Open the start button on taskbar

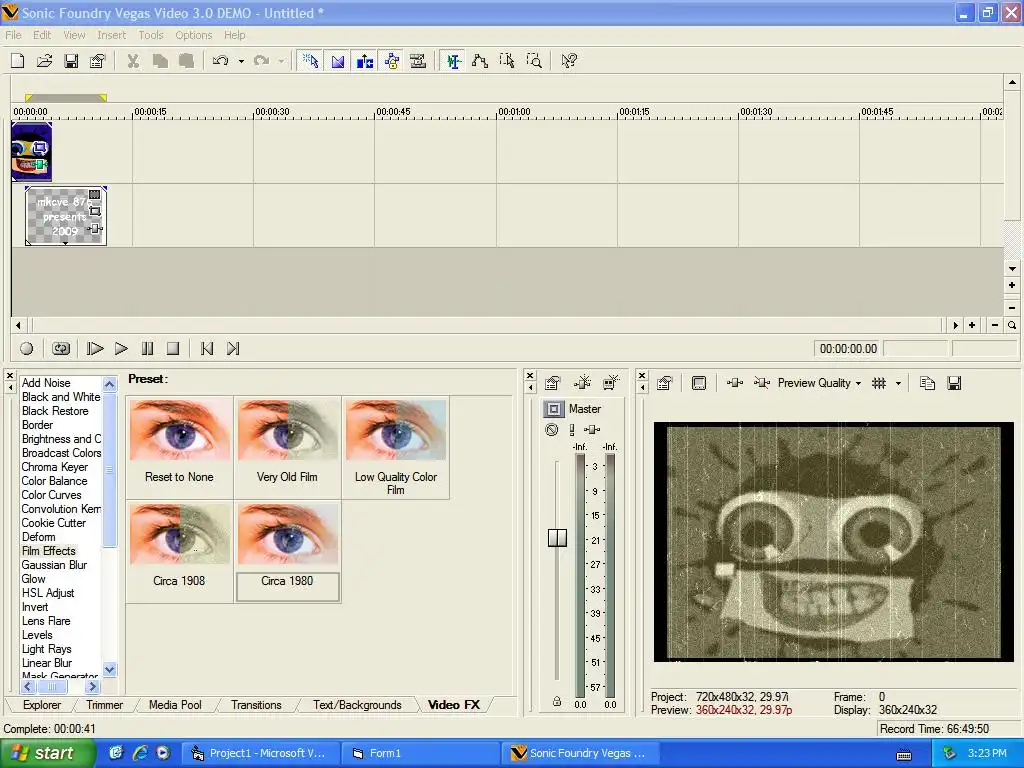coord(48,753)
